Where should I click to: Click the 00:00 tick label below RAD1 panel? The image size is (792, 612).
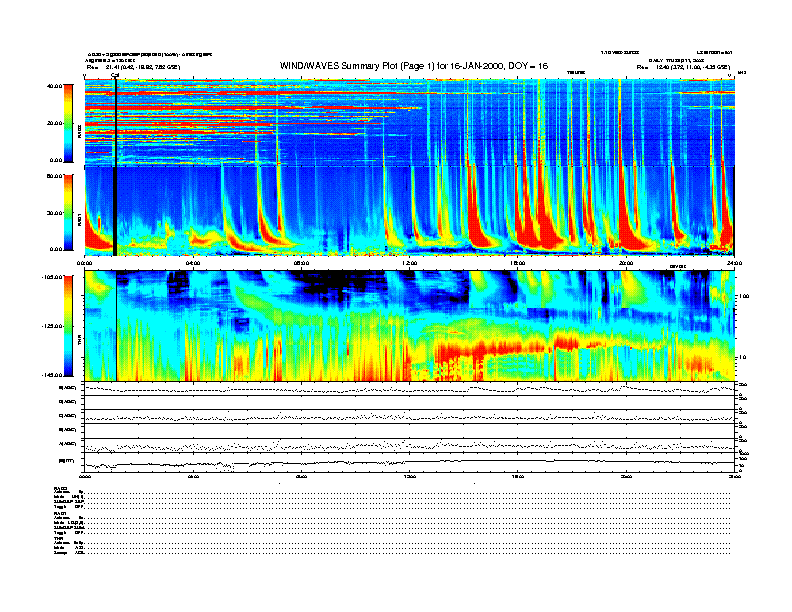click(x=84, y=263)
